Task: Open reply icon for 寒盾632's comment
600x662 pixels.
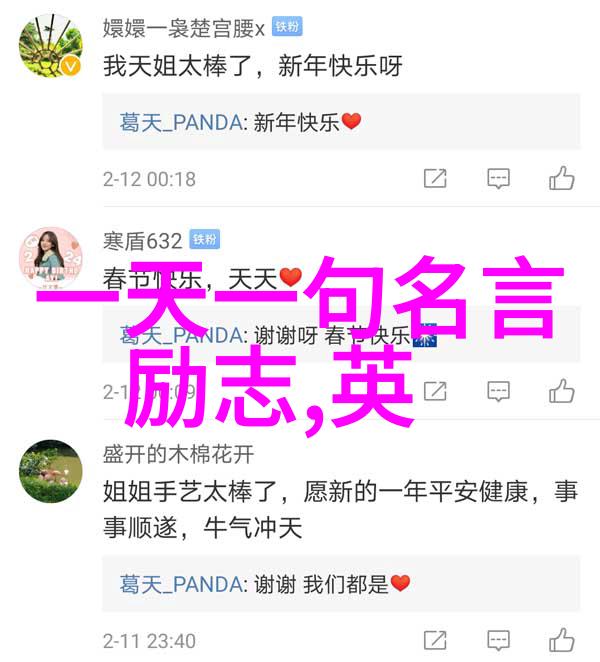Action: 498,392
